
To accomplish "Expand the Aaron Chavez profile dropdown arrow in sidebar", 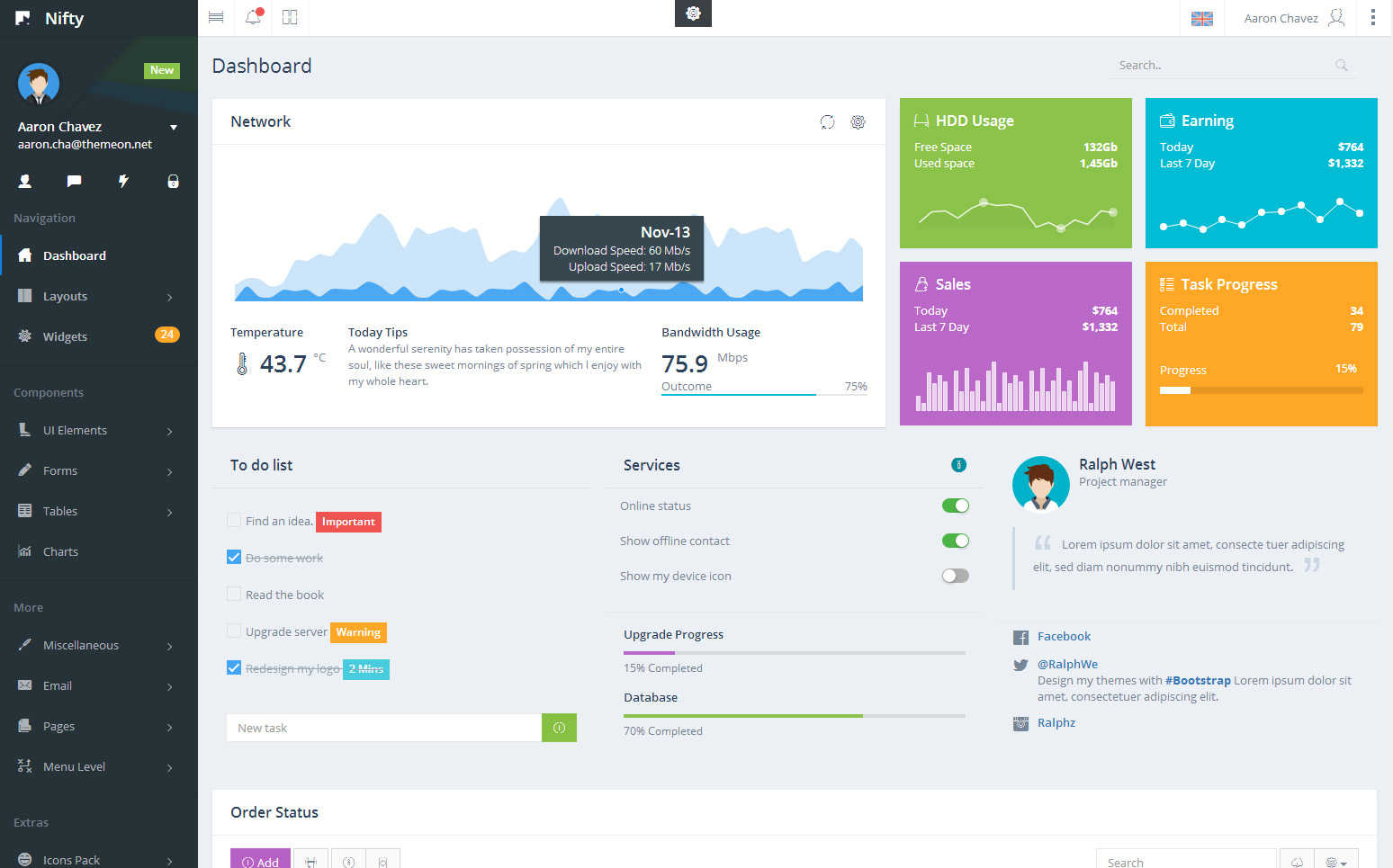I will (174, 127).
